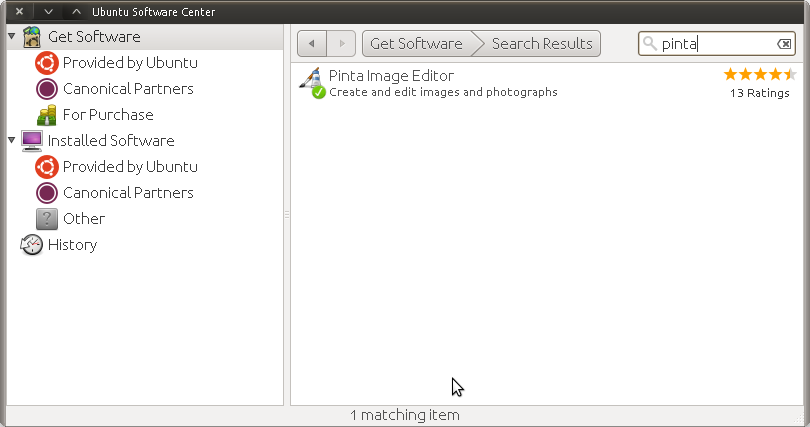The width and height of the screenshot is (810, 427).
Task: Click the star rating for Pinta
Action: [759, 75]
